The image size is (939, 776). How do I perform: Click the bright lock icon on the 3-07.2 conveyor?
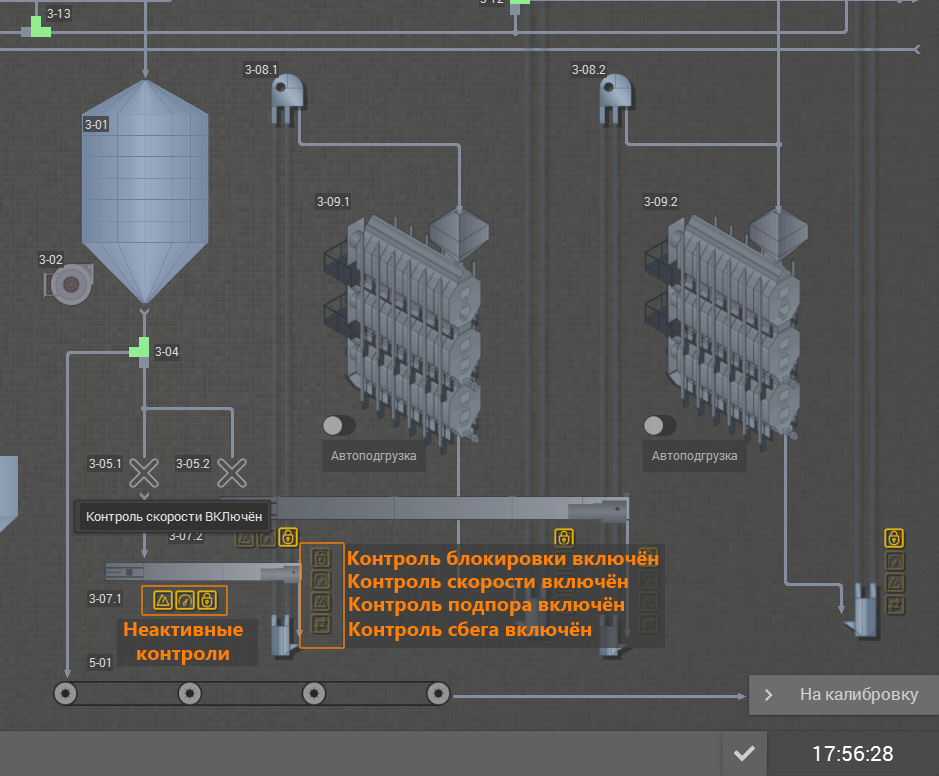point(288,537)
